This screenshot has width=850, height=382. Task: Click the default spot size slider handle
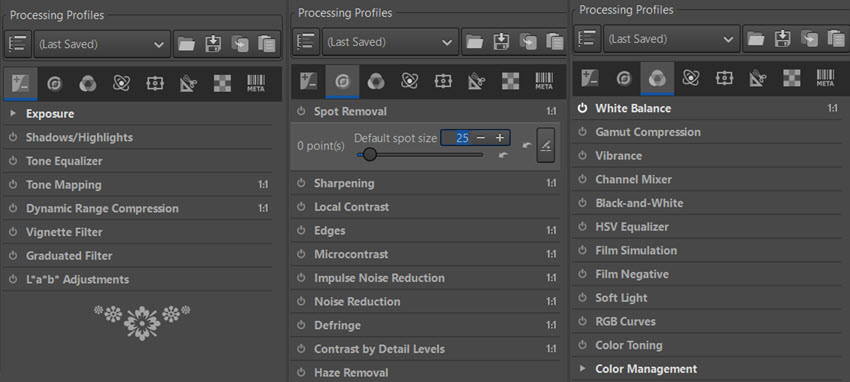click(x=370, y=155)
